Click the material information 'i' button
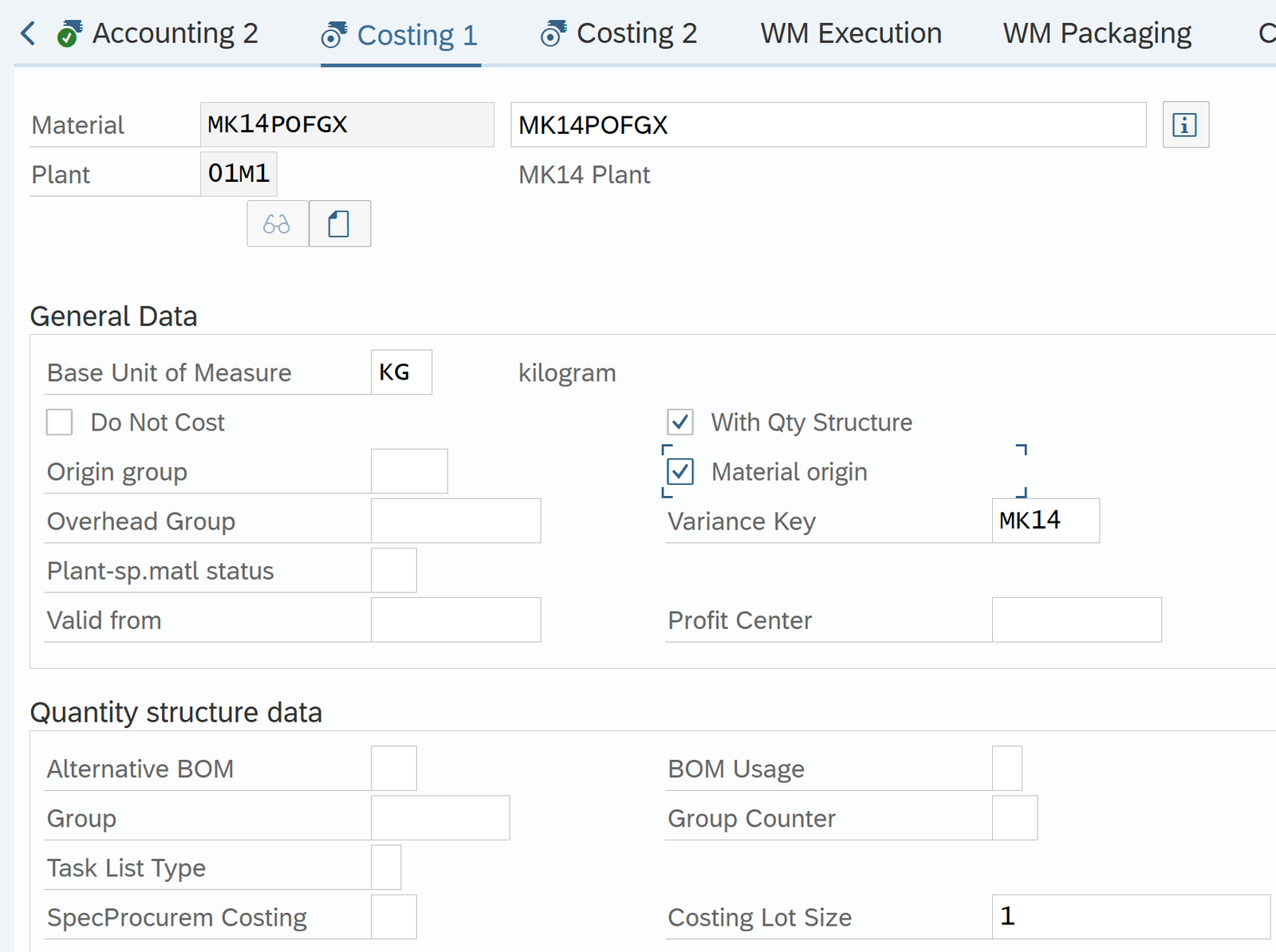Viewport: 1276px width, 952px height. click(x=1185, y=125)
